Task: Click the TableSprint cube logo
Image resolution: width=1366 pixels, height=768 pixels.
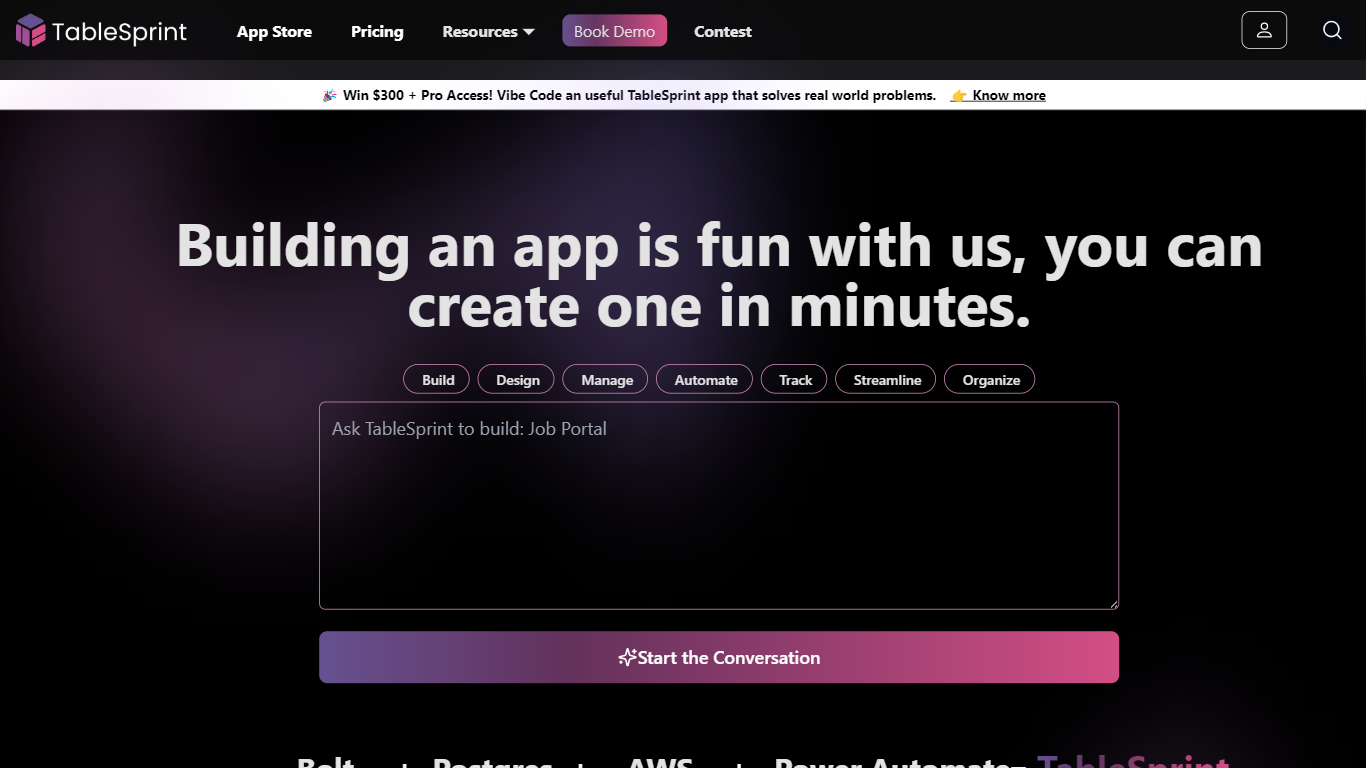Action: pos(31,31)
